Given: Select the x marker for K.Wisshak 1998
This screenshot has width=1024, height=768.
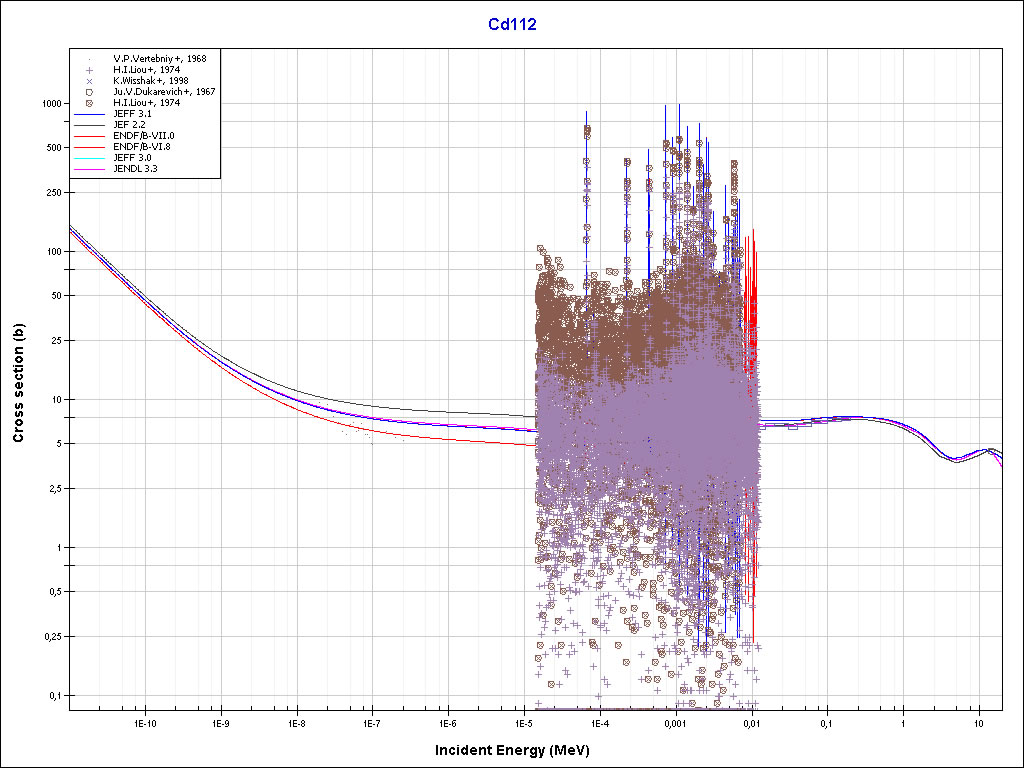Looking at the screenshot, I should (x=89, y=81).
